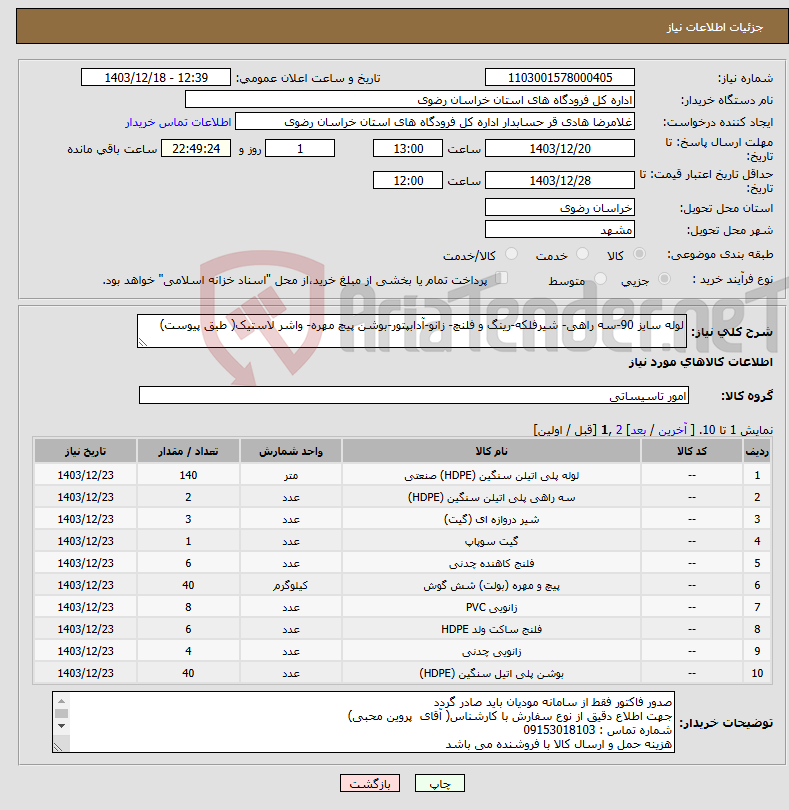The image size is (789, 810).
Task: Click the نام کالا column header
Action: (491, 451)
